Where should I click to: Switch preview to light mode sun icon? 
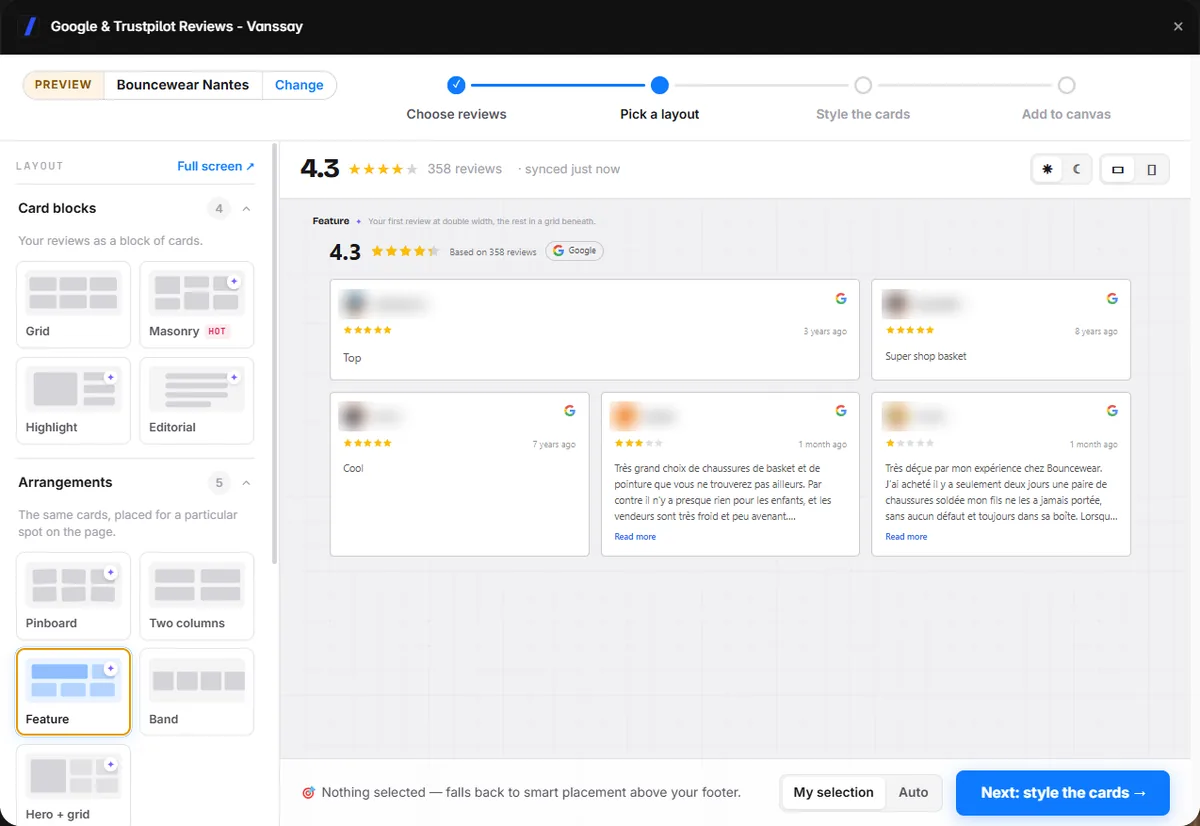tap(1047, 170)
